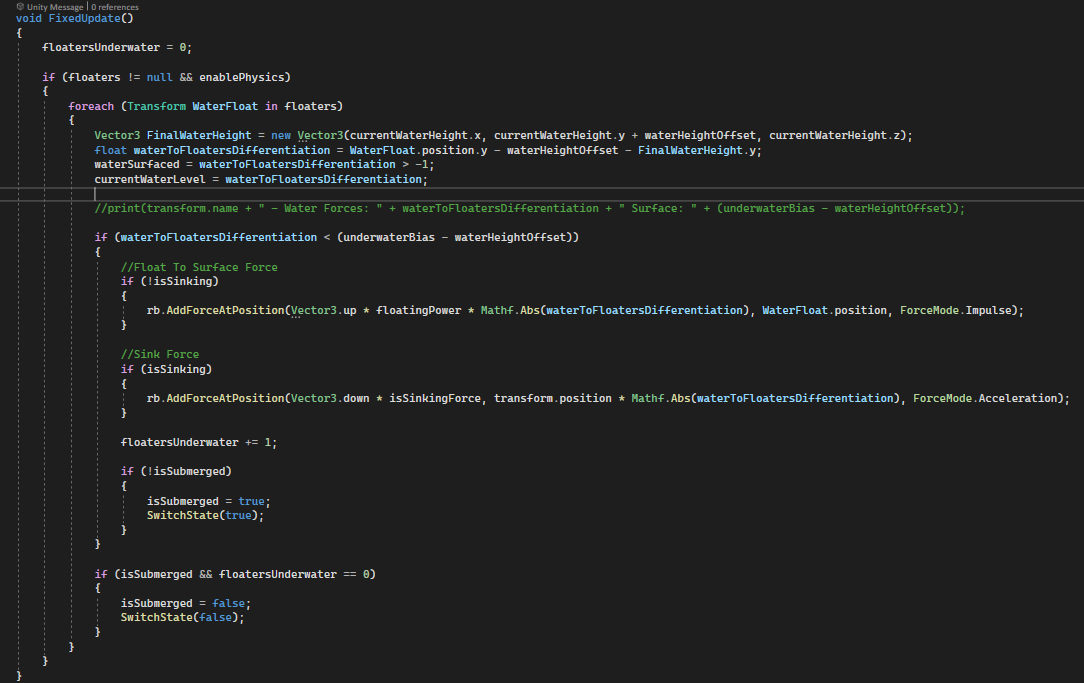The height and width of the screenshot is (683, 1084).
Task: Click the isSinkingForce variable
Action: click(x=435, y=398)
